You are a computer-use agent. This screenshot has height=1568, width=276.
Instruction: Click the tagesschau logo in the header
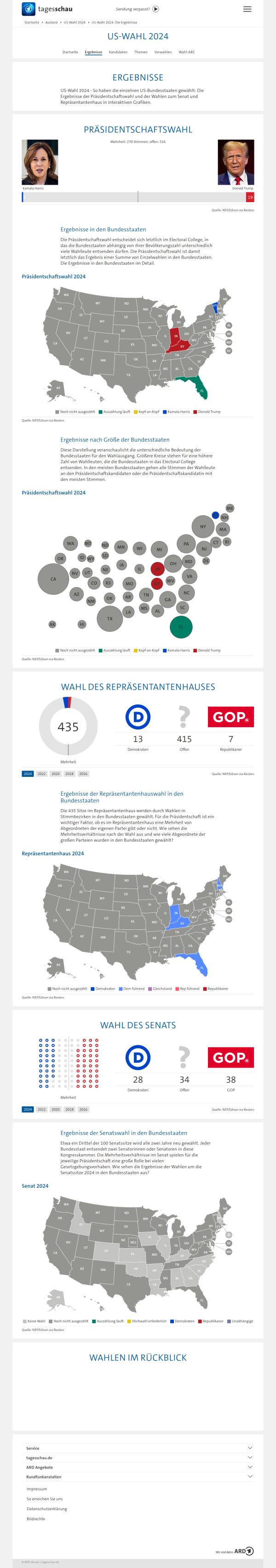pyautogui.click(x=46, y=9)
